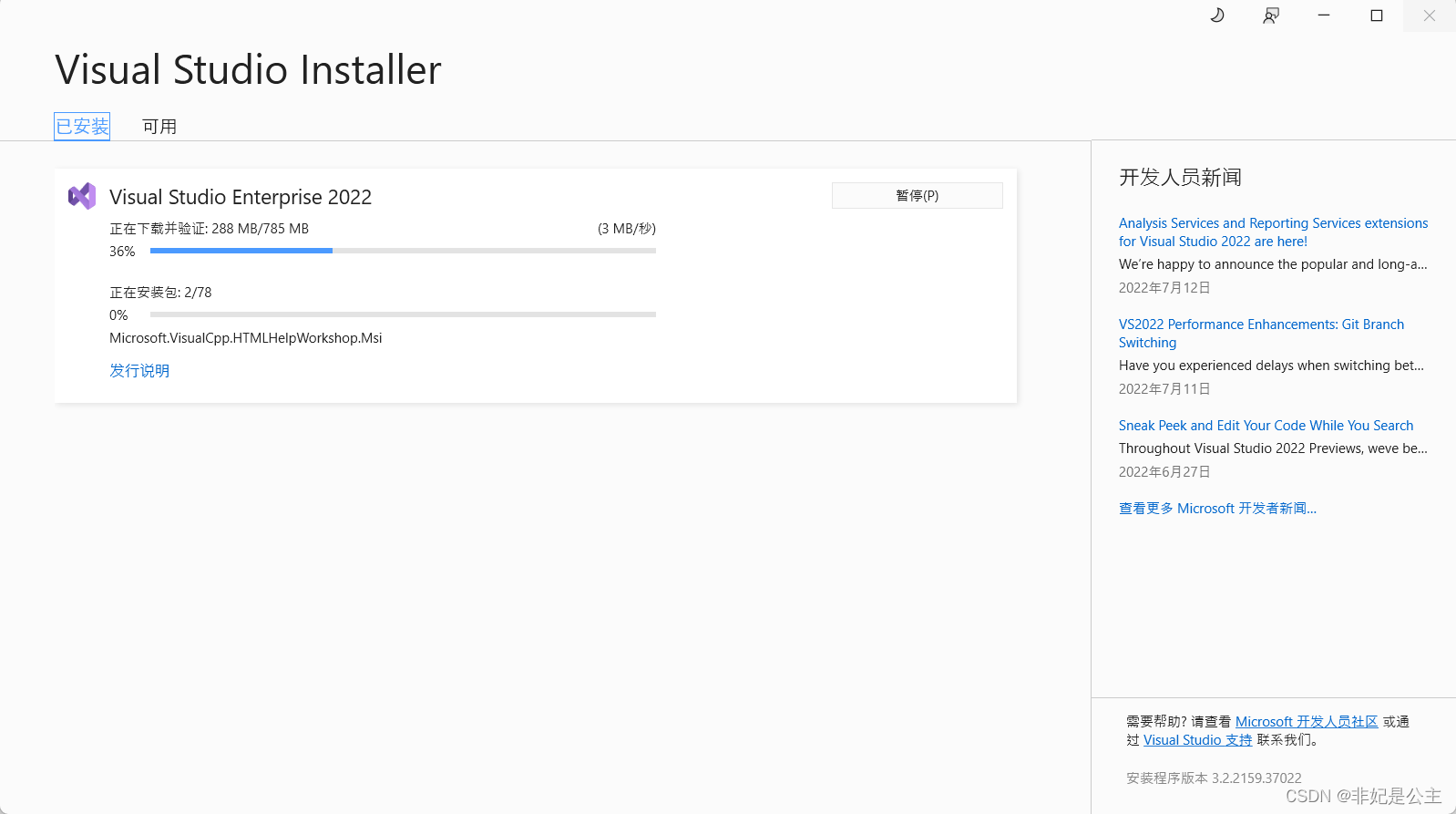Toggle dark theme moon icon
1456x814 pixels.
pyautogui.click(x=1217, y=15)
